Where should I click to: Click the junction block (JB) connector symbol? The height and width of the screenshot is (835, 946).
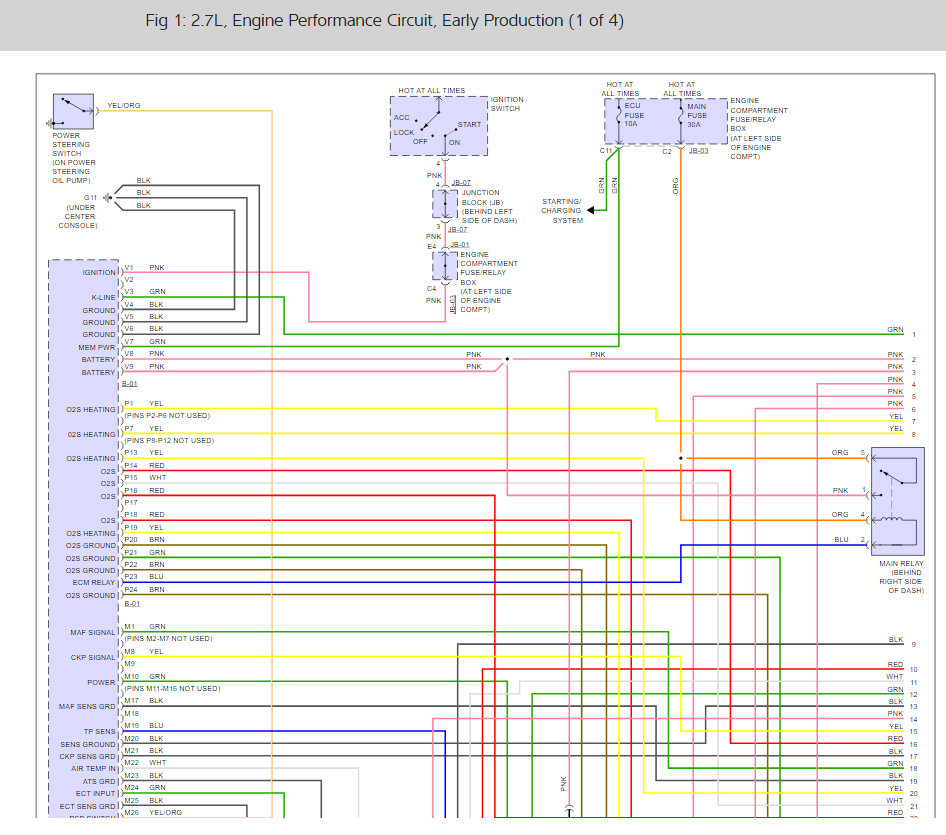tap(445, 204)
